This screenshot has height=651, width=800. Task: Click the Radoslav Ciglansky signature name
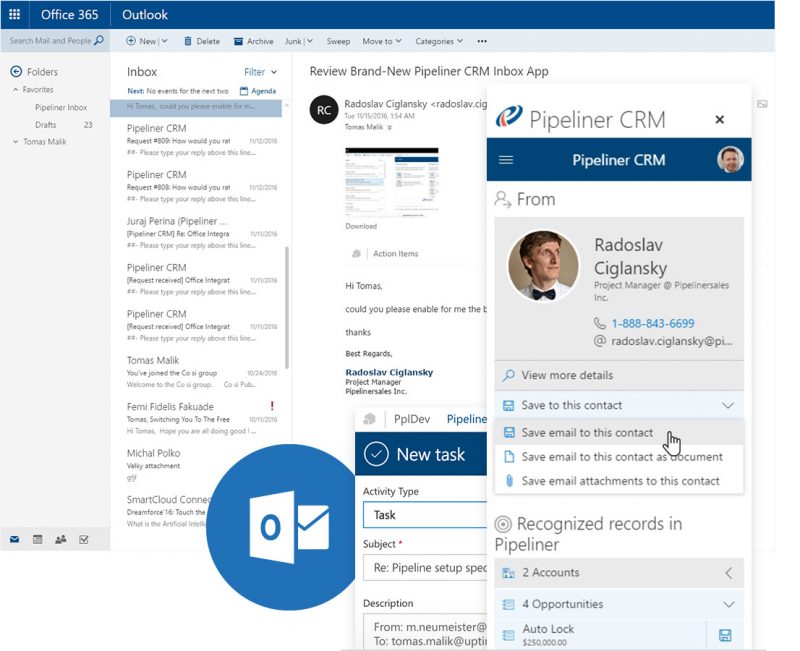point(389,372)
